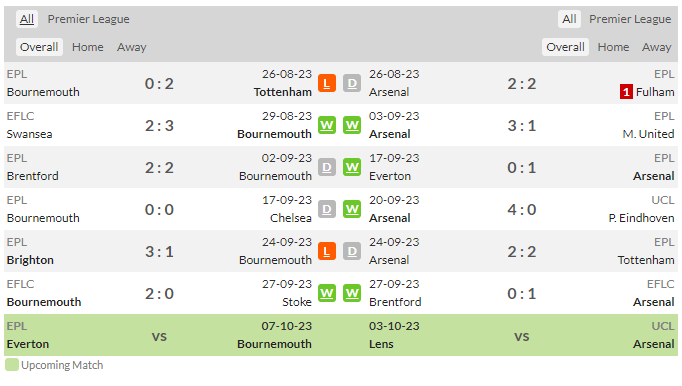This screenshot has width=682, height=386.
Task: Click the Upcoming Match green legend swatch
Action: [12, 365]
